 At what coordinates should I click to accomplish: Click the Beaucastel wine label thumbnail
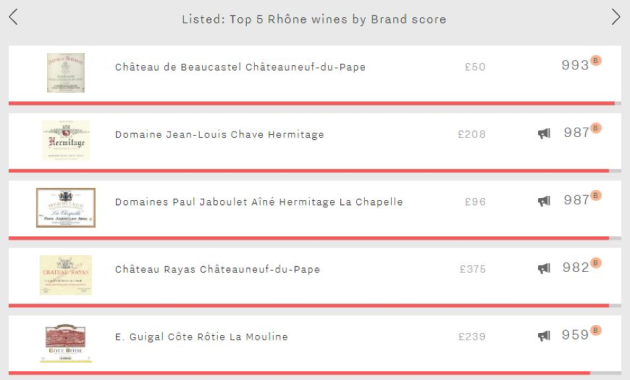tap(66, 73)
